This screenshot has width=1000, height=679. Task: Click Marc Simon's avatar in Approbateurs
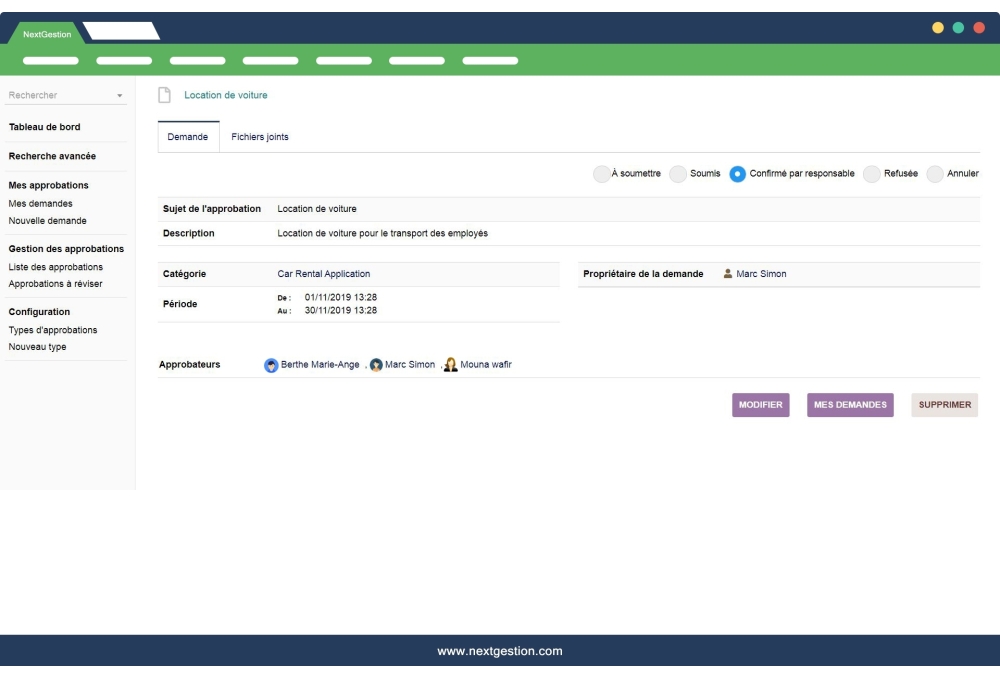tap(376, 364)
